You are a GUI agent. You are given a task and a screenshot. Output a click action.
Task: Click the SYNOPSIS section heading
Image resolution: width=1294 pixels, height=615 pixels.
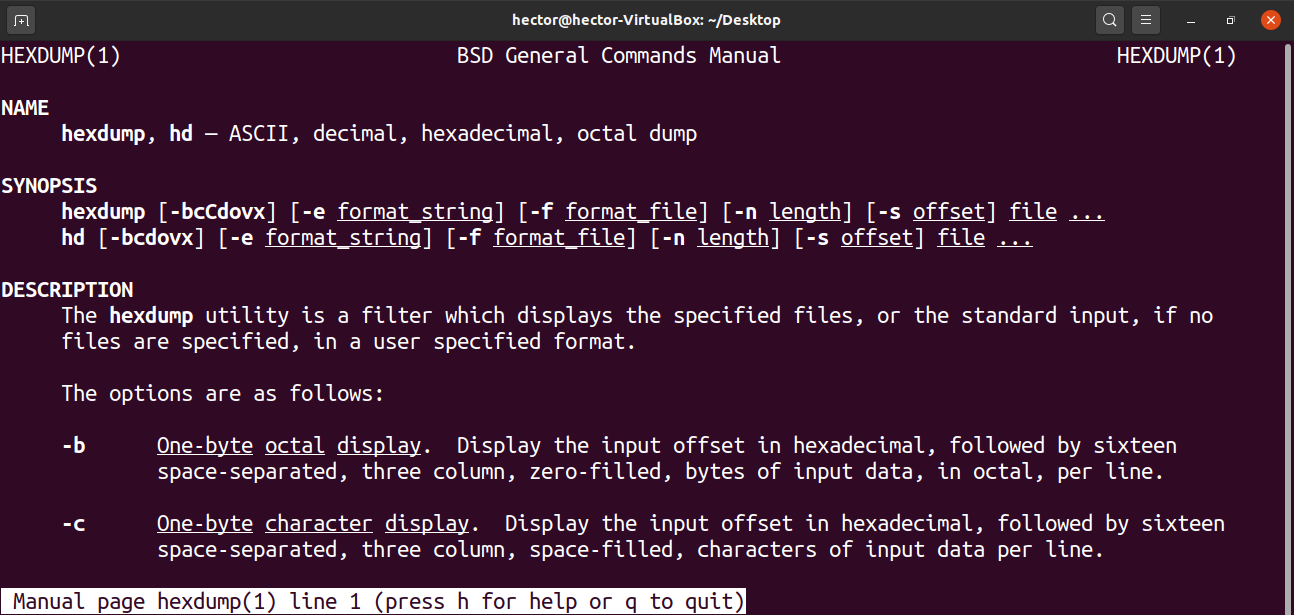(49, 186)
